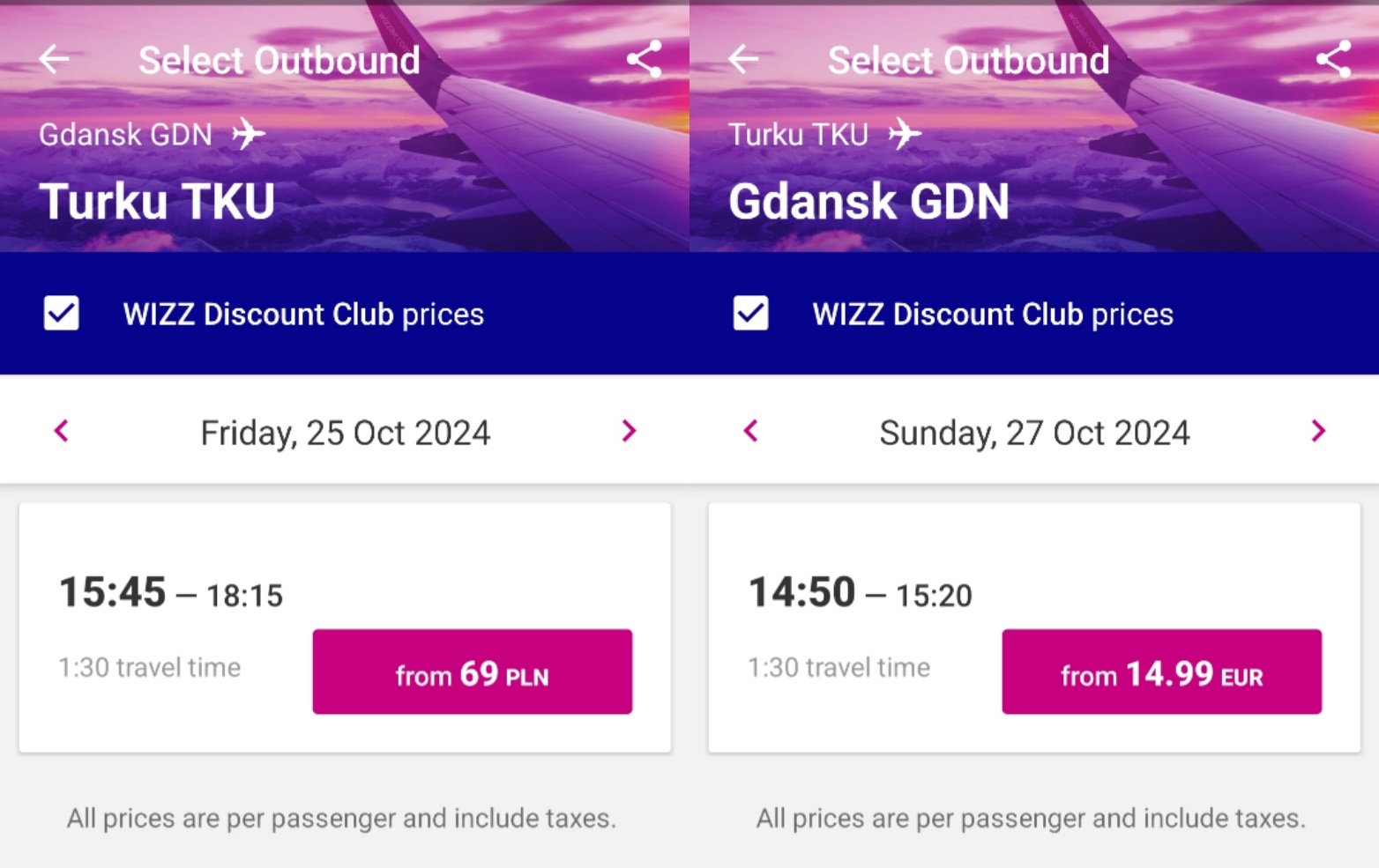Screen dimensions: 1379x868
Task: Tap the Gdansk GDN destination title
Action: pos(868,201)
